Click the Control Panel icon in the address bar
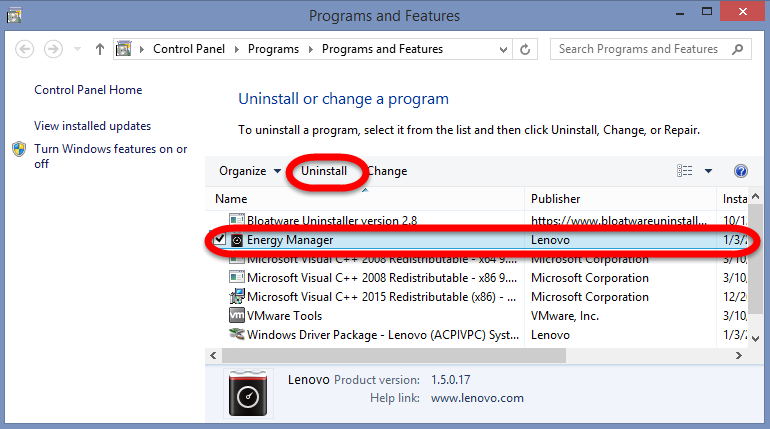This screenshot has height=429, width=770. 124,49
